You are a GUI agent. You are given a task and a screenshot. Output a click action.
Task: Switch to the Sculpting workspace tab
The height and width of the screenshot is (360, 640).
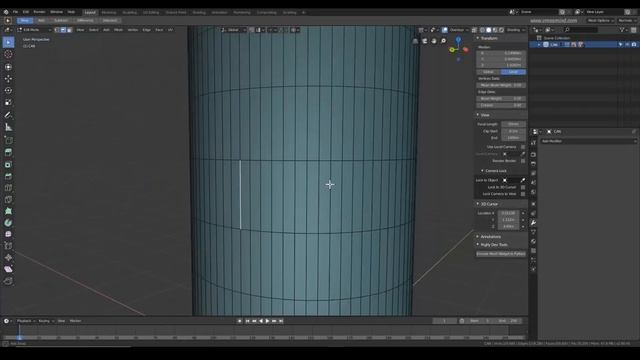click(130, 12)
